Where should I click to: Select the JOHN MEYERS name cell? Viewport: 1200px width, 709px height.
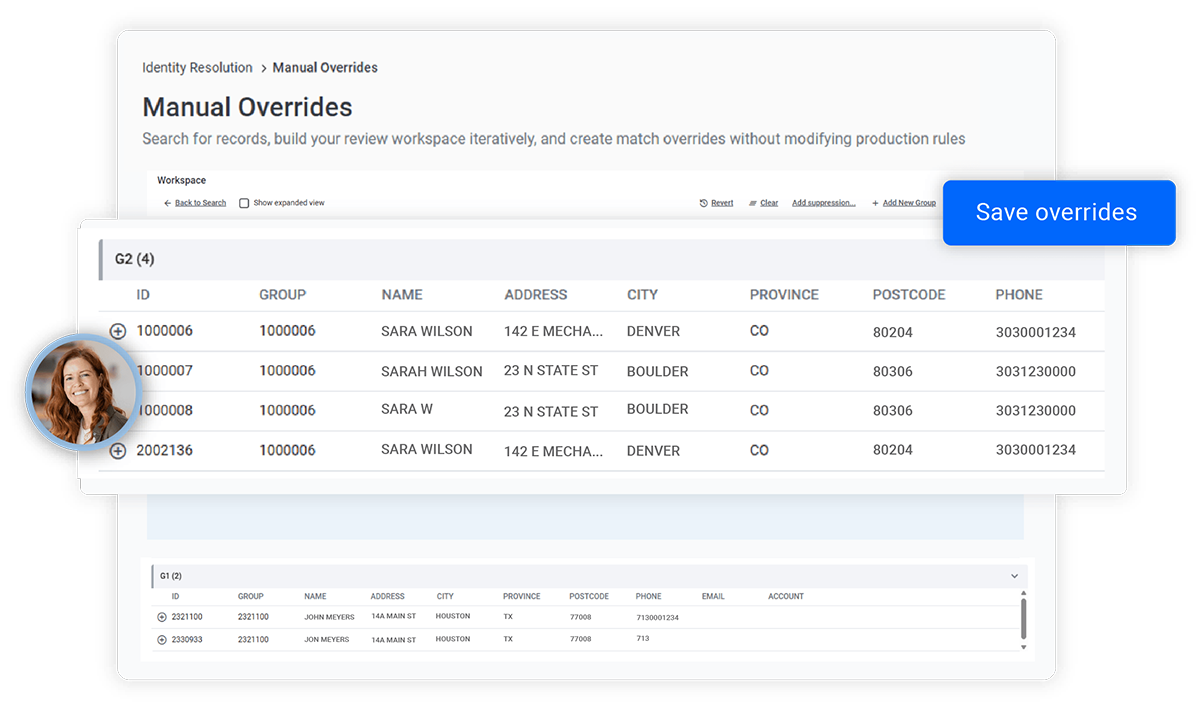pyautogui.click(x=329, y=617)
